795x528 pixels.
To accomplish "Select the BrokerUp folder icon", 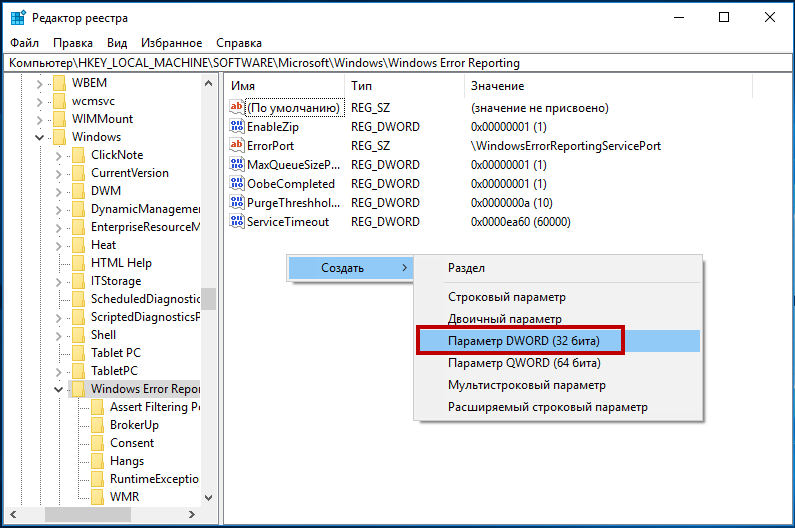I will [97, 425].
